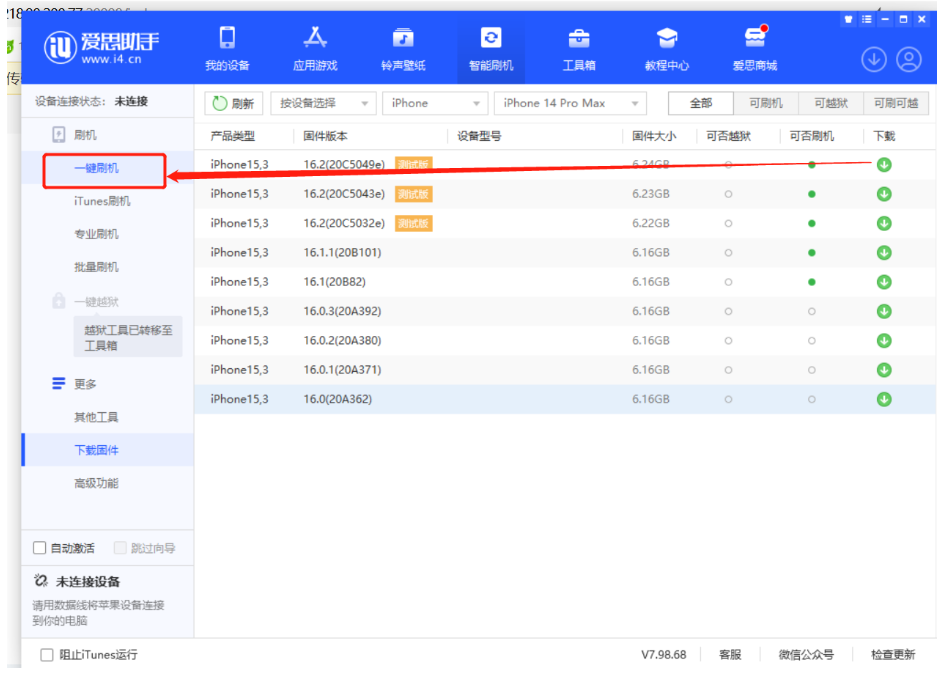This screenshot has height=683, width=944.
Task: Select 一键刷机 in the sidebar
Action: pos(96,169)
